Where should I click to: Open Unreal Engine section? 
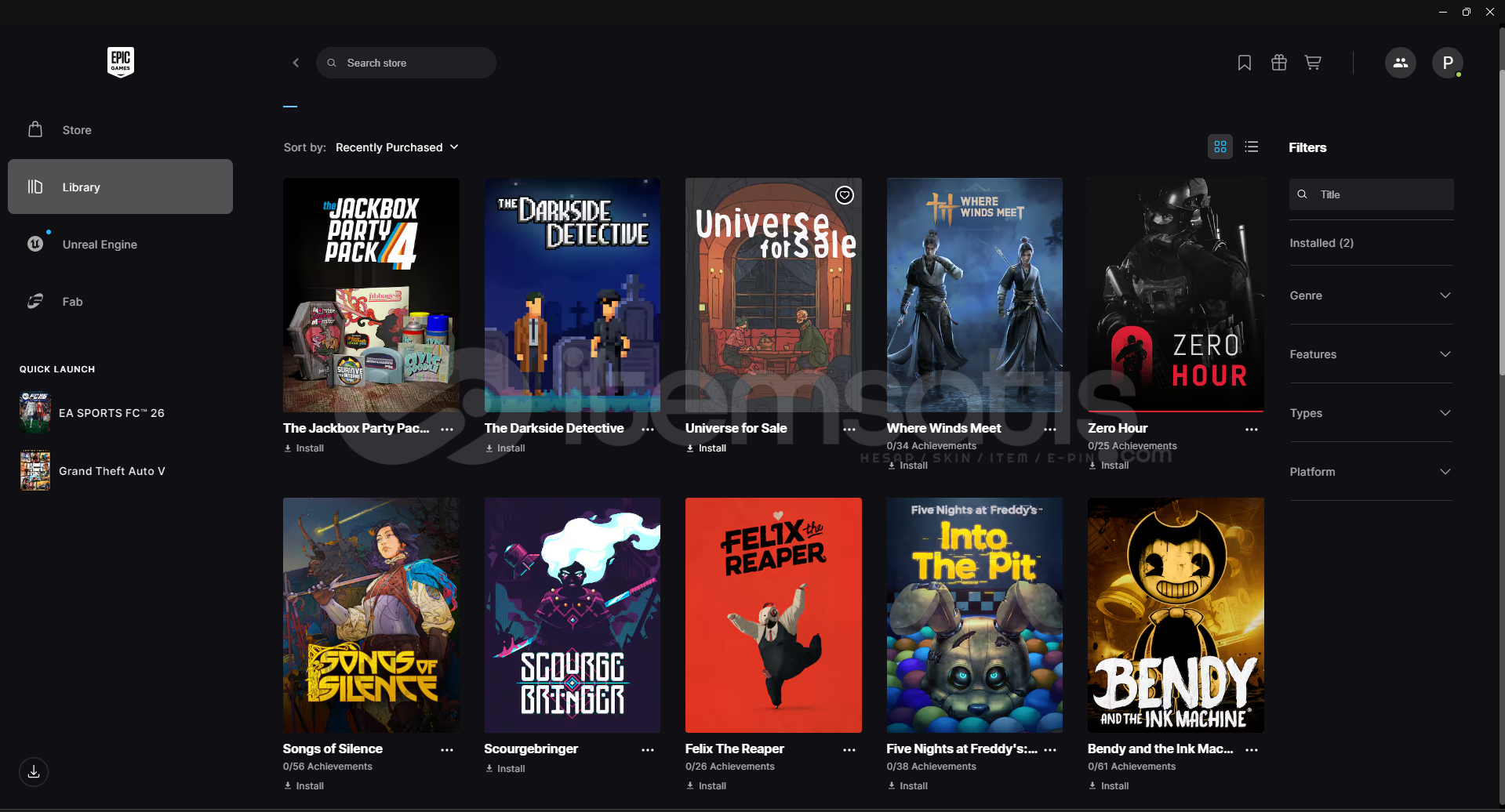[x=120, y=245]
